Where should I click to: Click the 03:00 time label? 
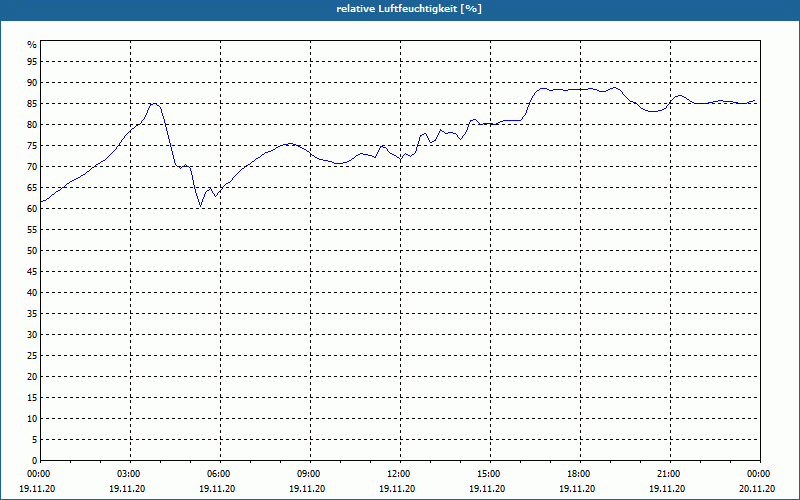[131, 474]
